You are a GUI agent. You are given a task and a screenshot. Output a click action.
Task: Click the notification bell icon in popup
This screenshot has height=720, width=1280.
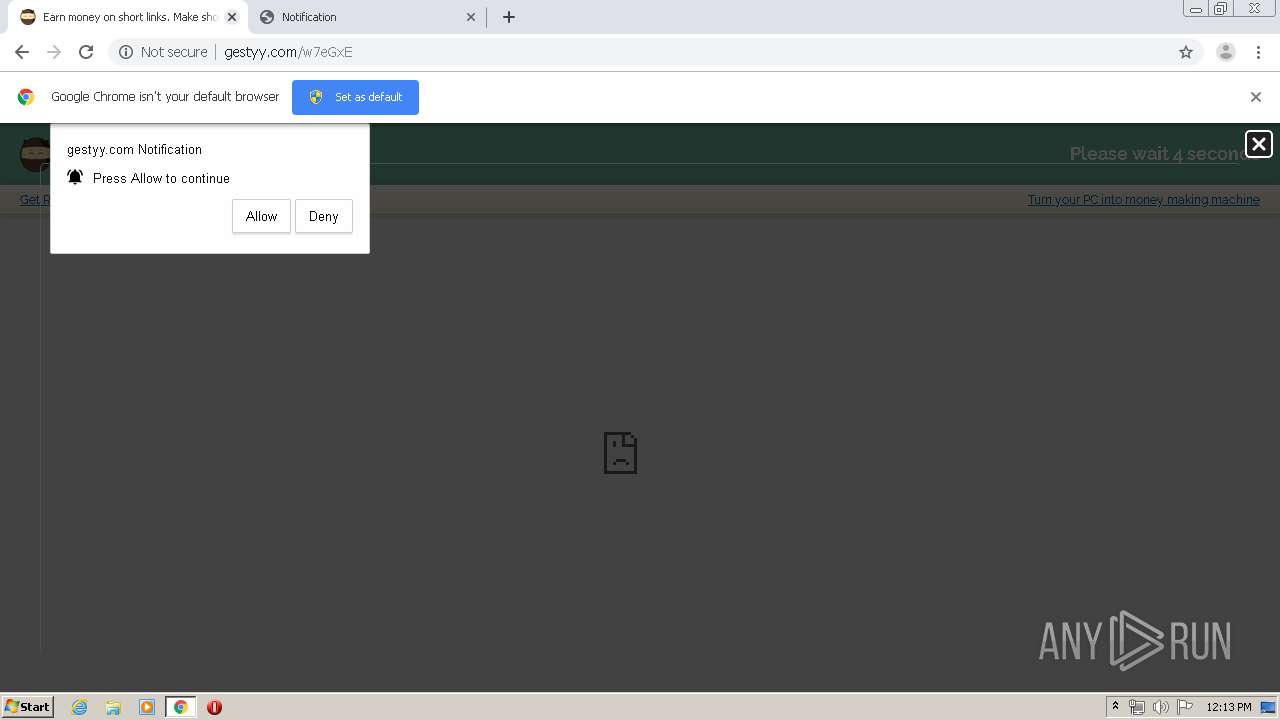(75, 177)
